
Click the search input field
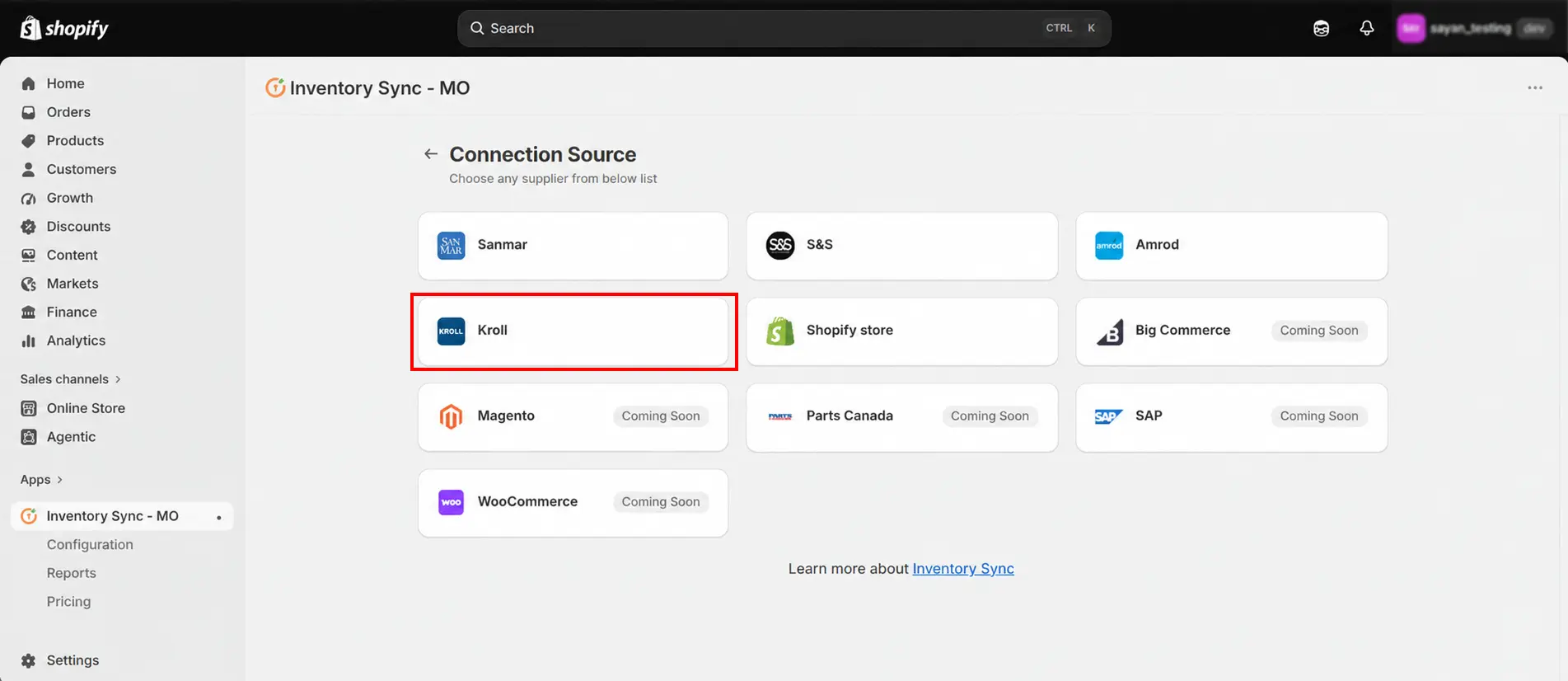coord(784,28)
